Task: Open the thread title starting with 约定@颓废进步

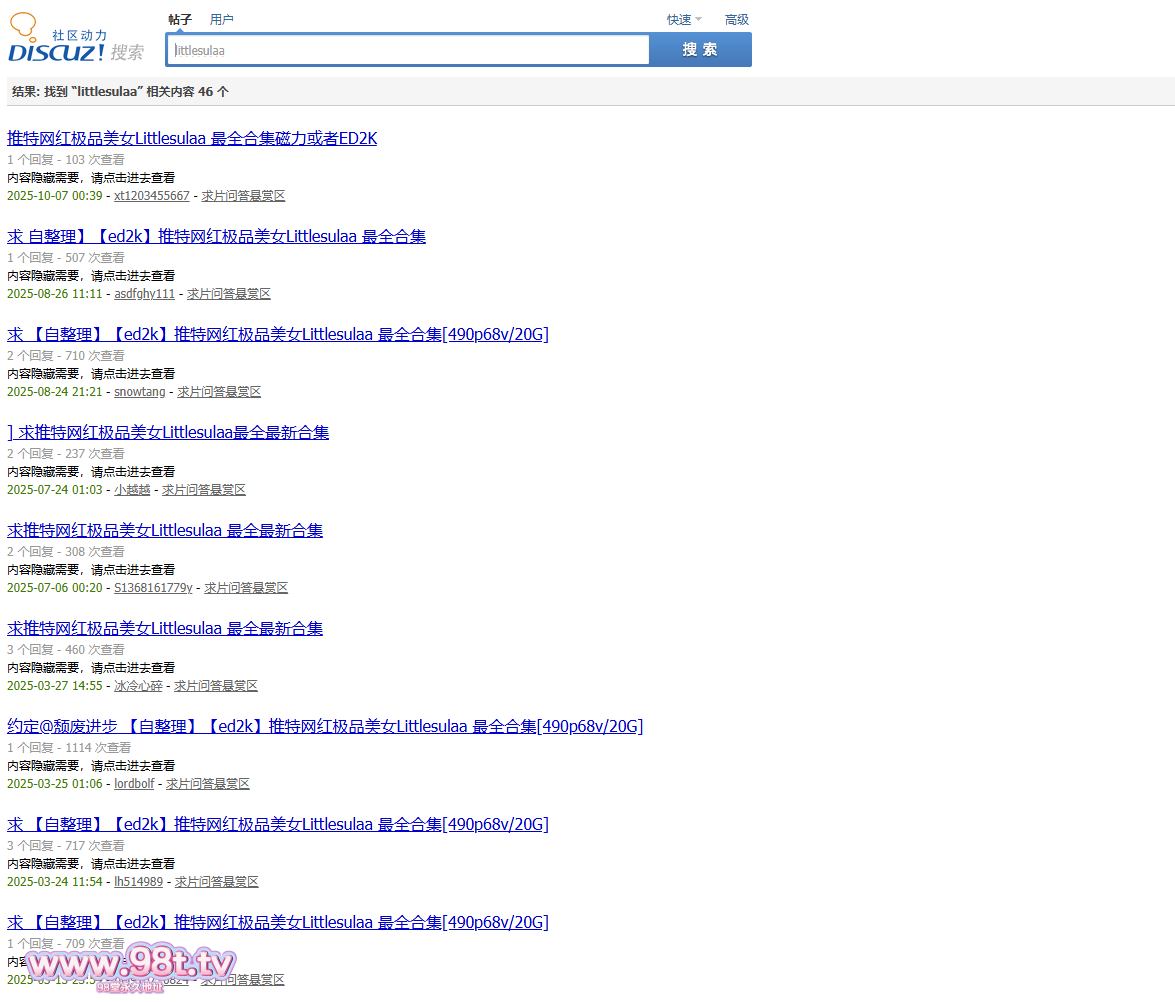Action: [325, 727]
